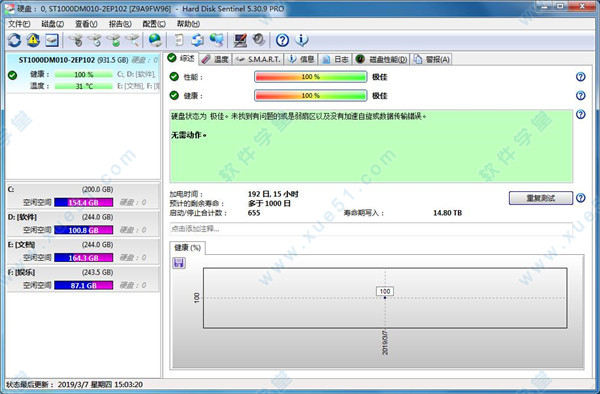Open the 文件(F) menu
This screenshot has width=600, height=394.
pos(19,24)
